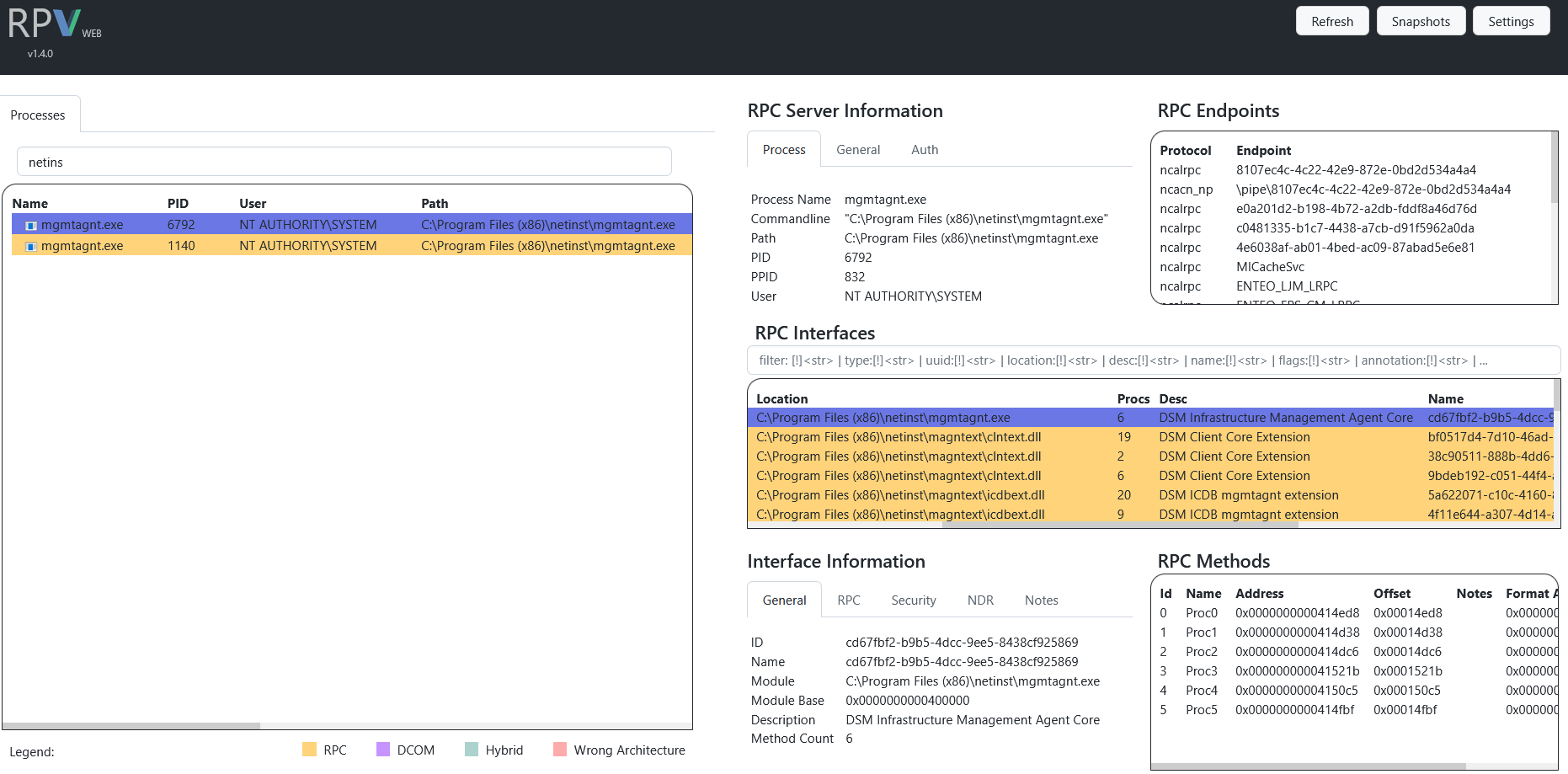This screenshot has width=1568, height=774.
Task: Open Settings
Action: tap(1511, 21)
